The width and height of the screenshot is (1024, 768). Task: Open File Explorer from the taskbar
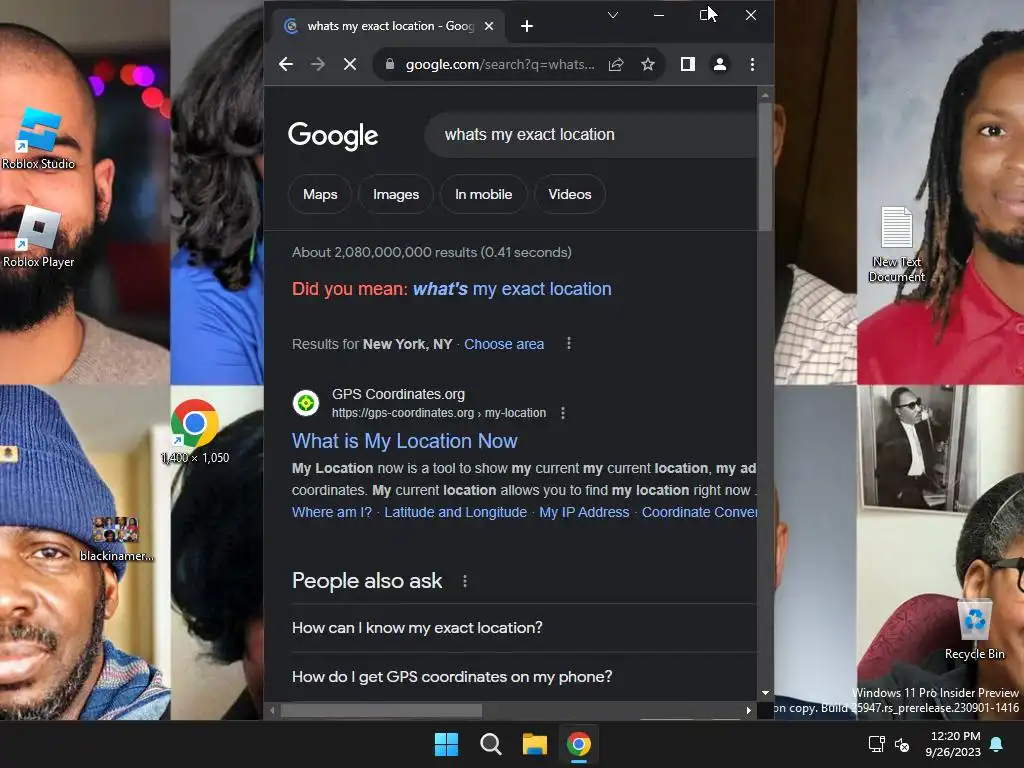tap(534, 744)
